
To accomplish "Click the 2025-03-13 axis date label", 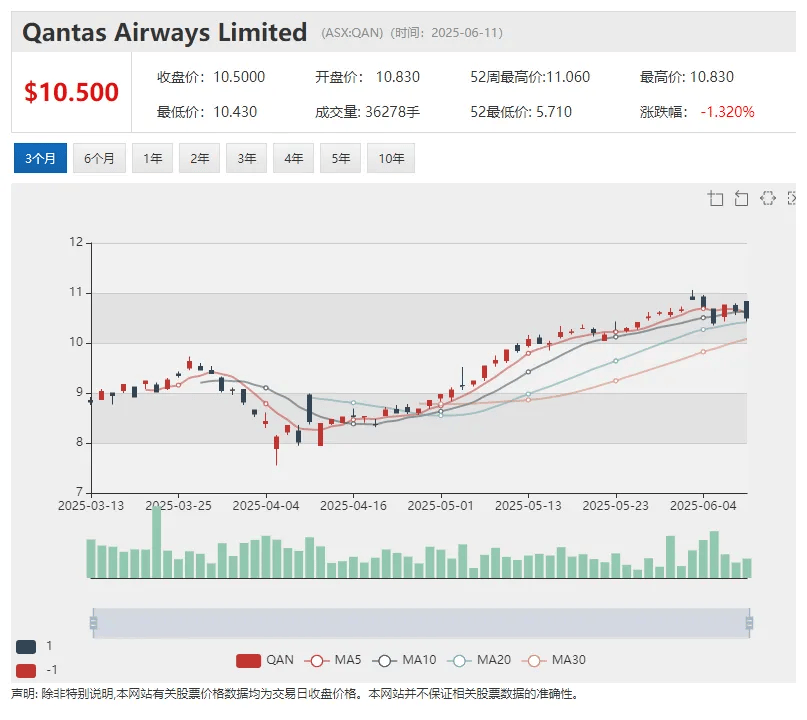I will [91, 506].
